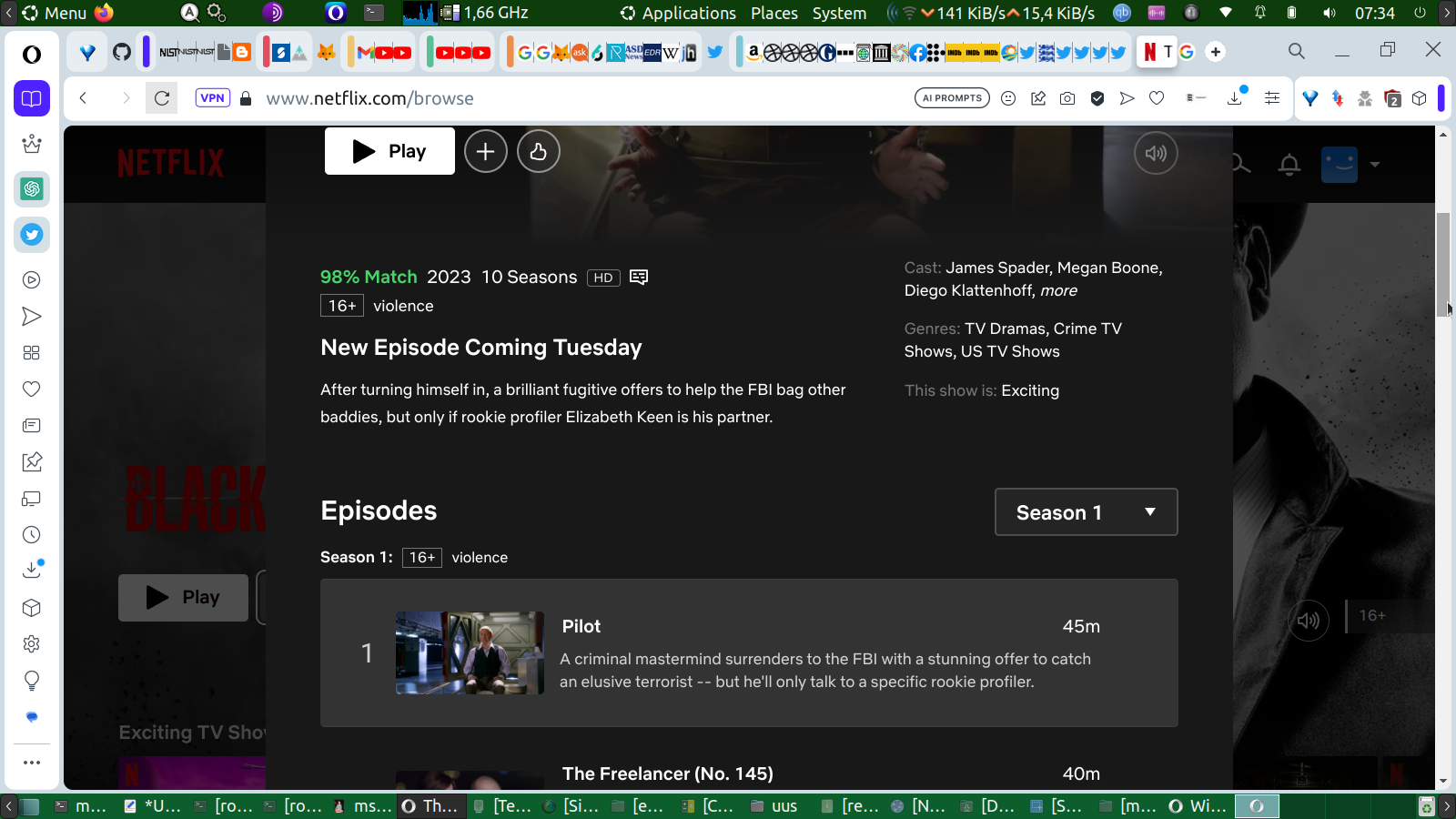
Task: Open the browser downloads icon
Action: pos(1235,98)
